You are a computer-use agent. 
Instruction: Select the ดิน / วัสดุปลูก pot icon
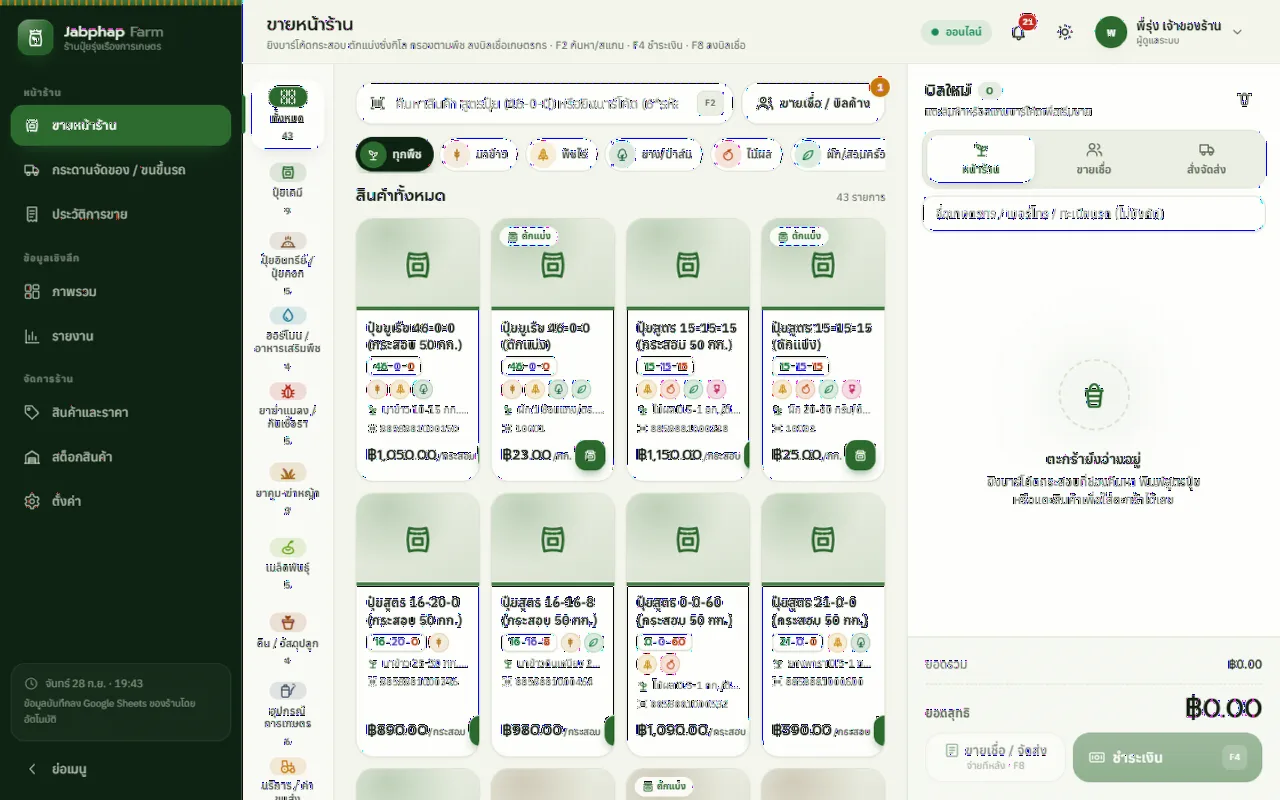click(x=288, y=622)
